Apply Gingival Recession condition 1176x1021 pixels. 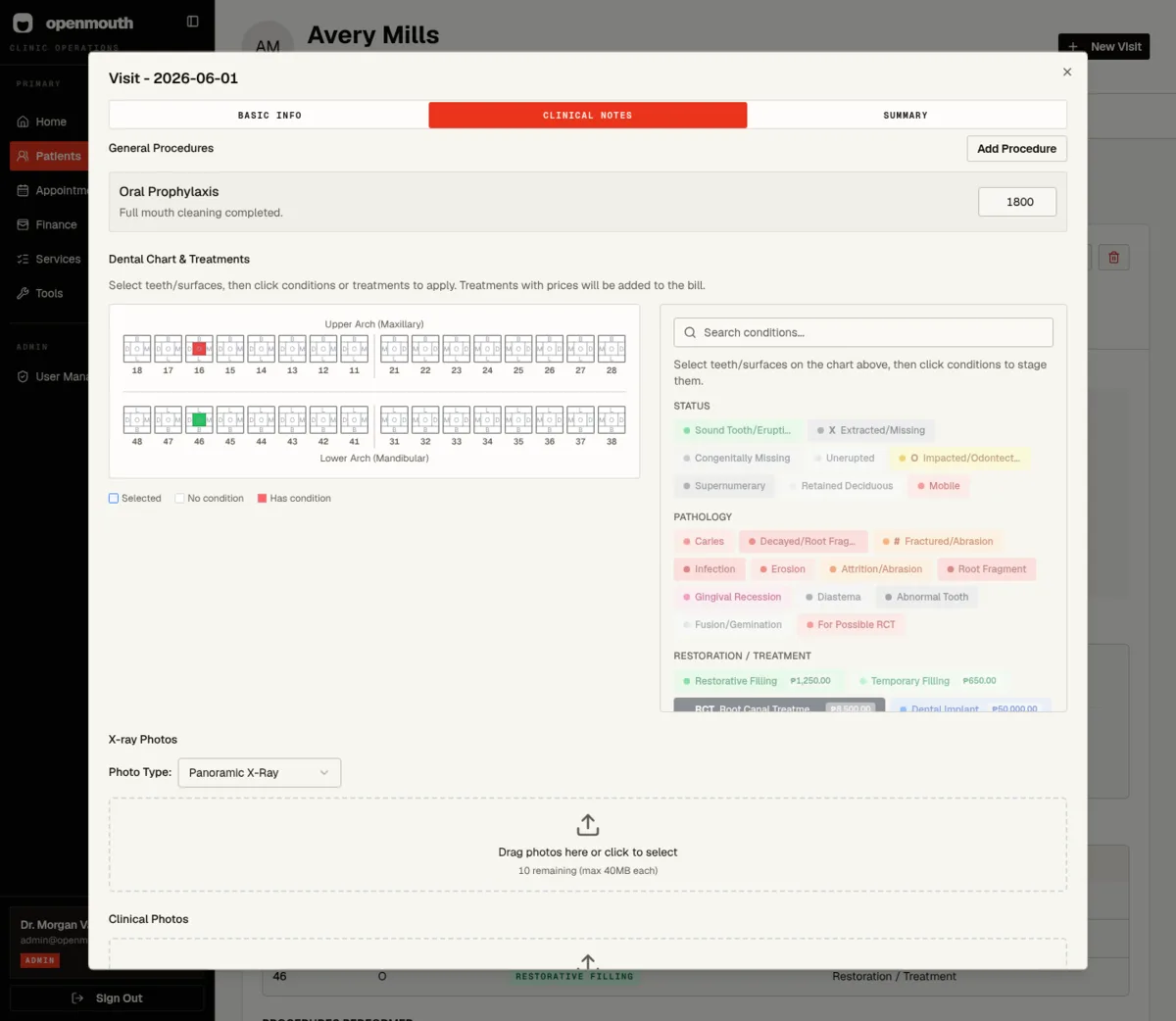[x=732, y=597]
